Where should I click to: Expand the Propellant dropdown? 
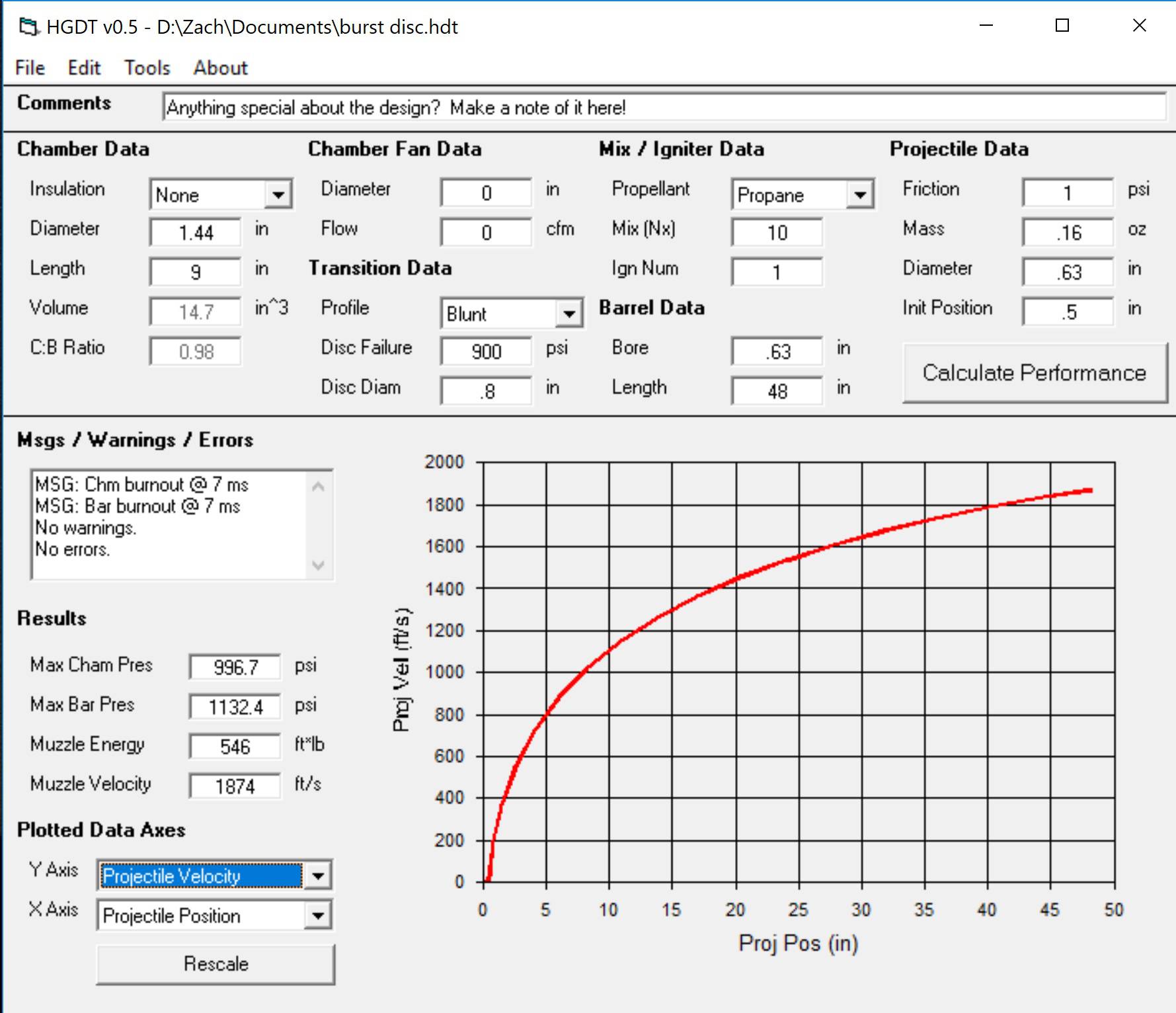pyautogui.click(x=860, y=195)
